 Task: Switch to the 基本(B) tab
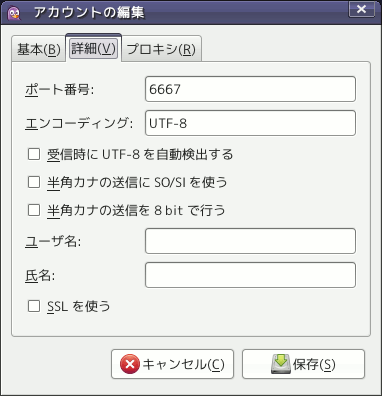pos(39,49)
